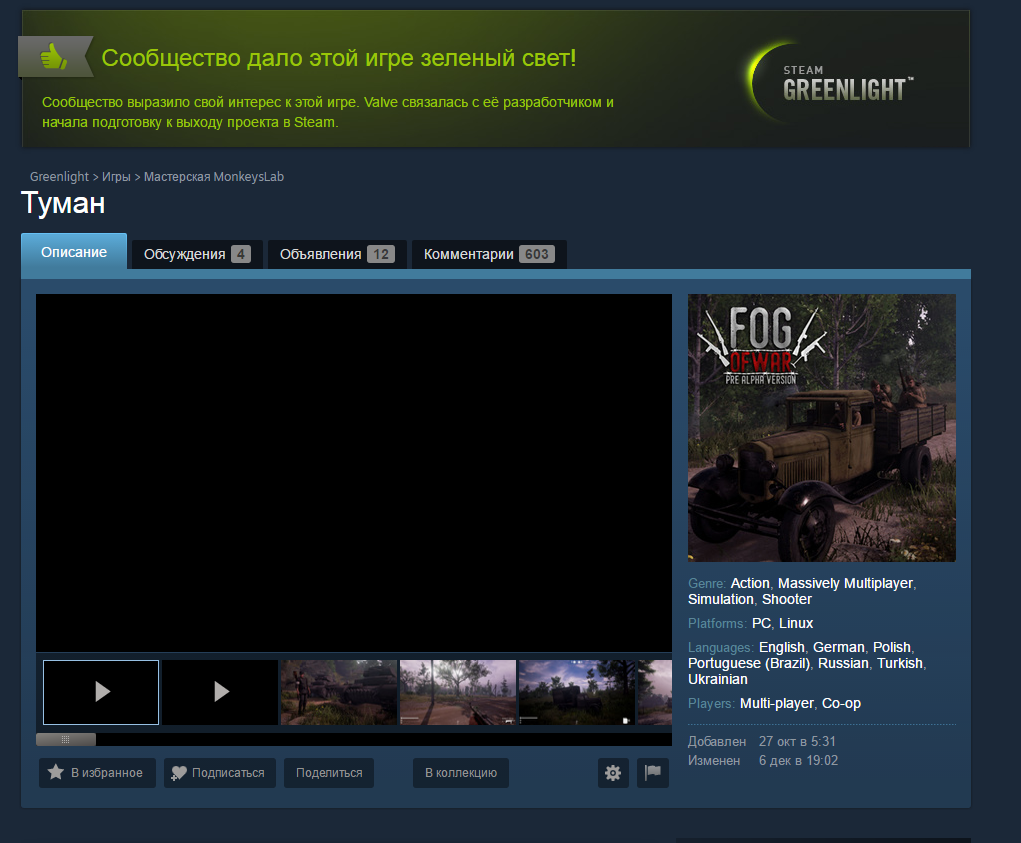Click the added date 27 окт в 5:31
Viewport: 1021px width, 843px height.
click(x=797, y=741)
